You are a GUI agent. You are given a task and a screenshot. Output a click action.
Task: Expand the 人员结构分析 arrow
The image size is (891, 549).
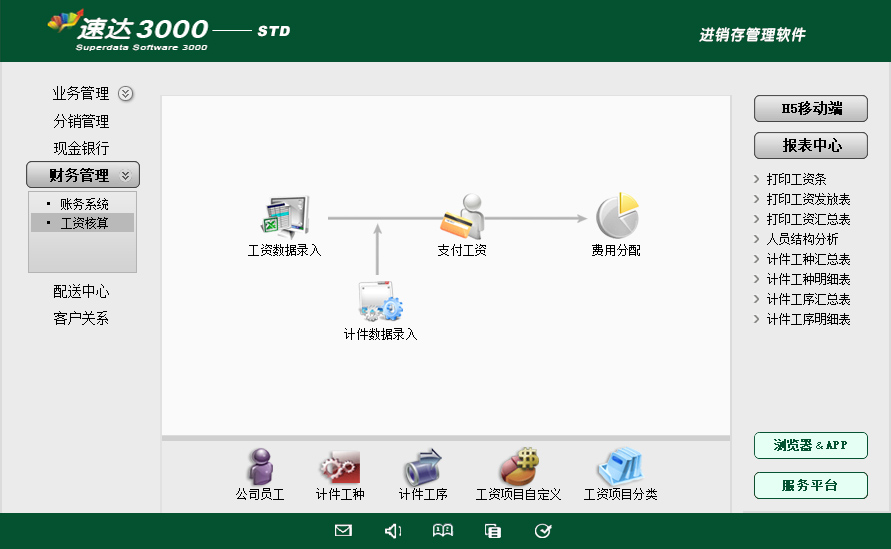pyautogui.click(x=756, y=239)
